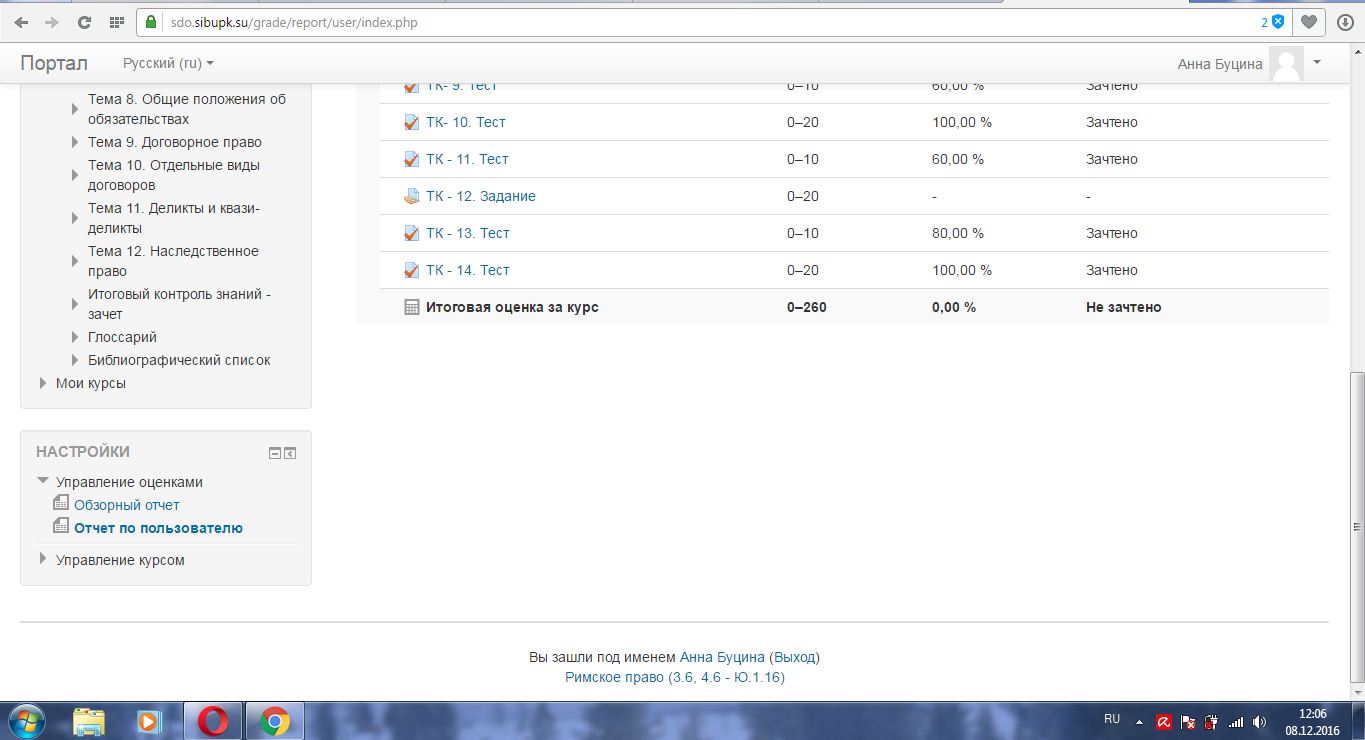
Task: Expand the Мои курсы tree node
Action: (x=43, y=383)
